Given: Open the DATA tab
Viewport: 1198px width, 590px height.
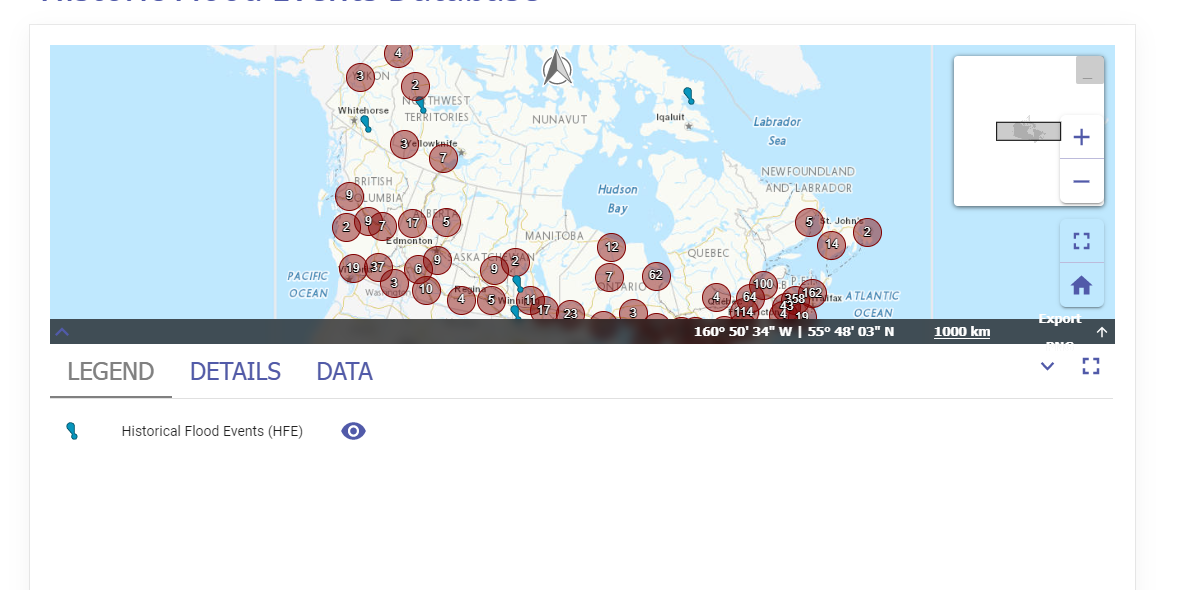Looking at the screenshot, I should pos(343,371).
